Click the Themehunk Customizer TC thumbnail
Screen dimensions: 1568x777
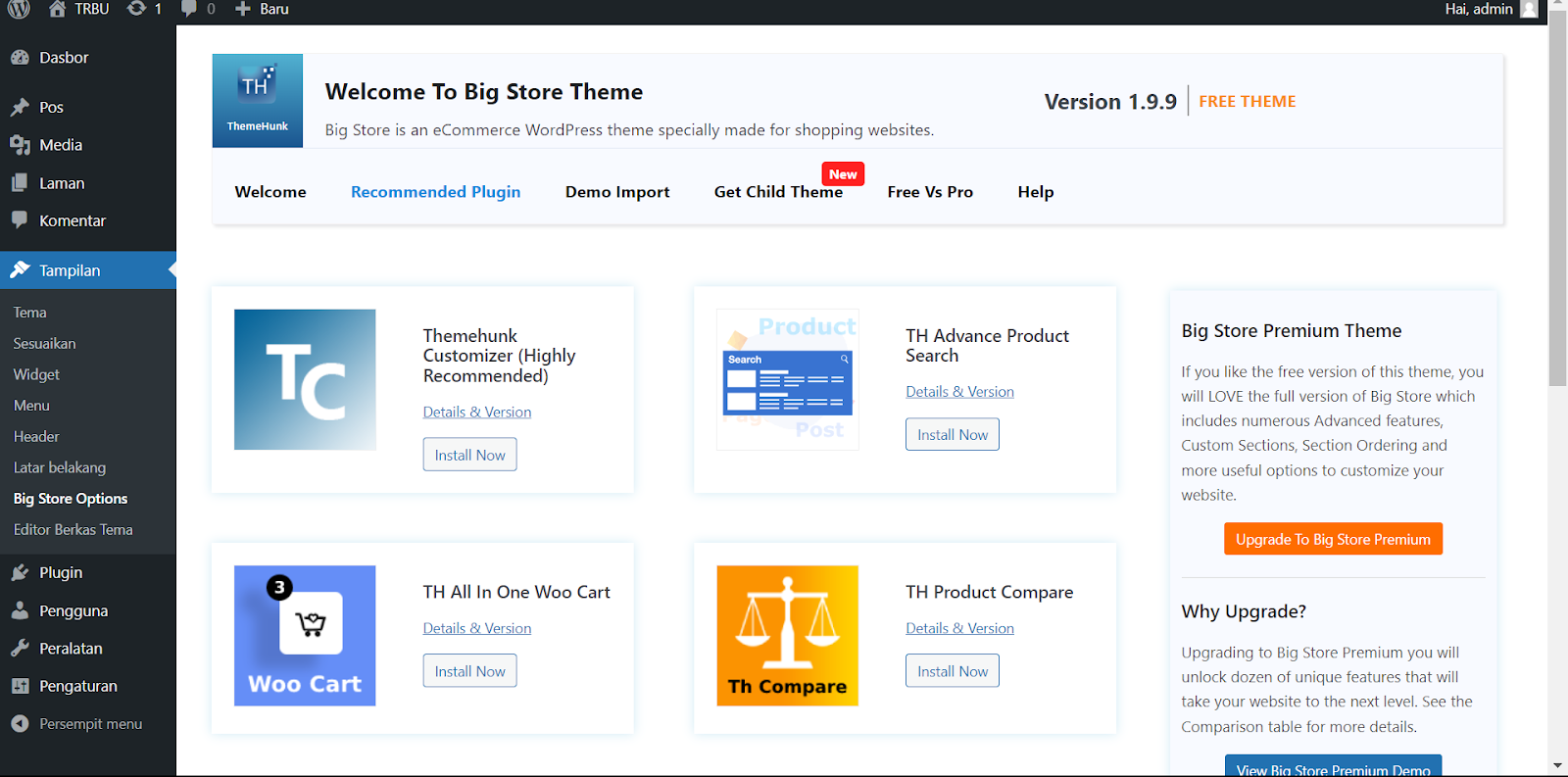click(305, 380)
